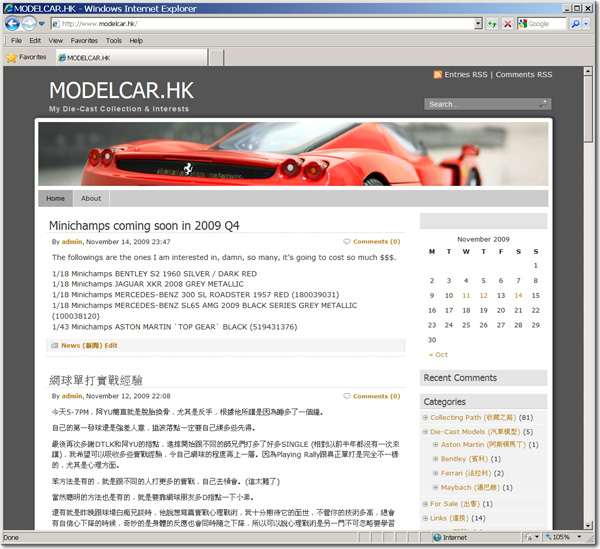Open the Links category link
This screenshot has height=549, width=600.
pos(449,518)
